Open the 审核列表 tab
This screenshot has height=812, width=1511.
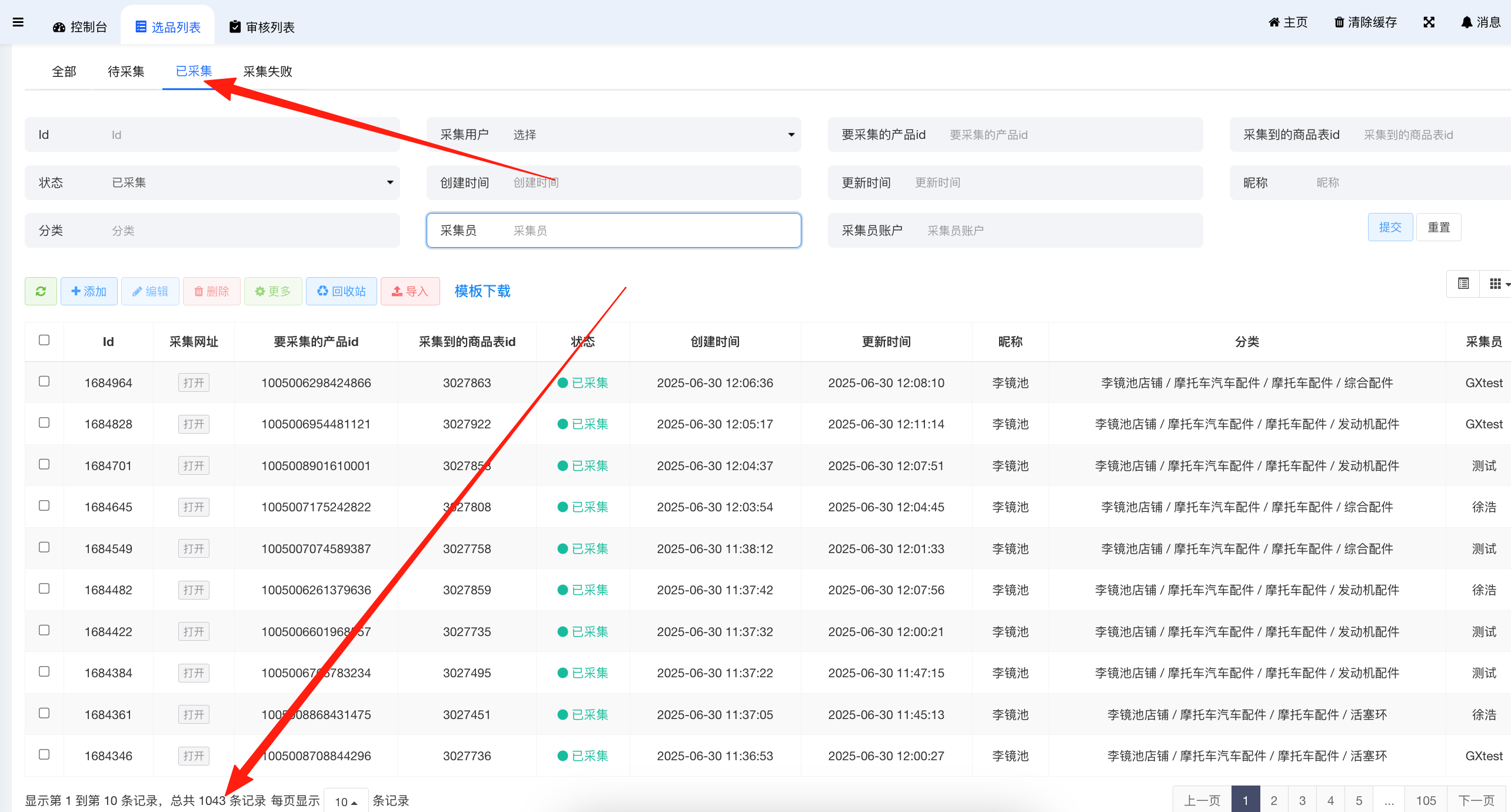(x=262, y=27)
